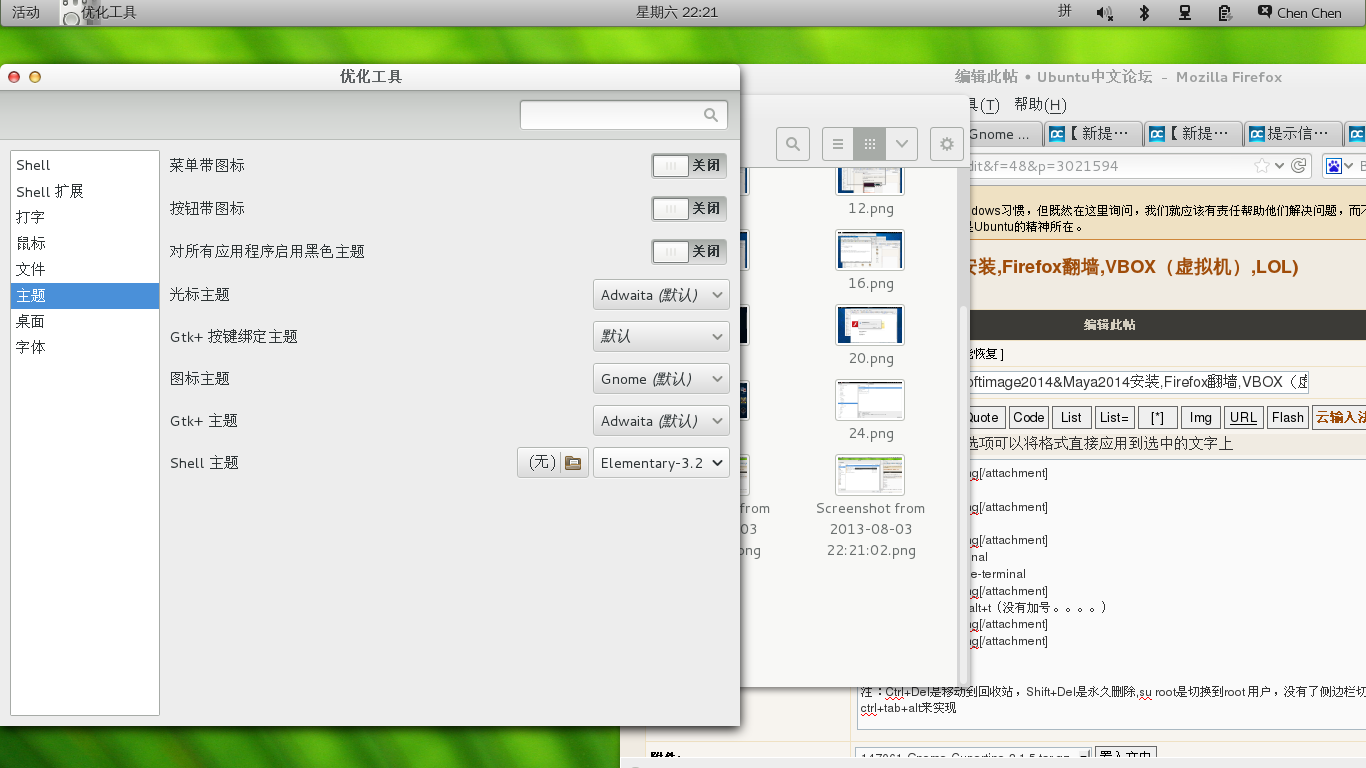Click the Img BBCode button
Image resolution: width=1366 pixels, height=768 pixels.
1201,418
